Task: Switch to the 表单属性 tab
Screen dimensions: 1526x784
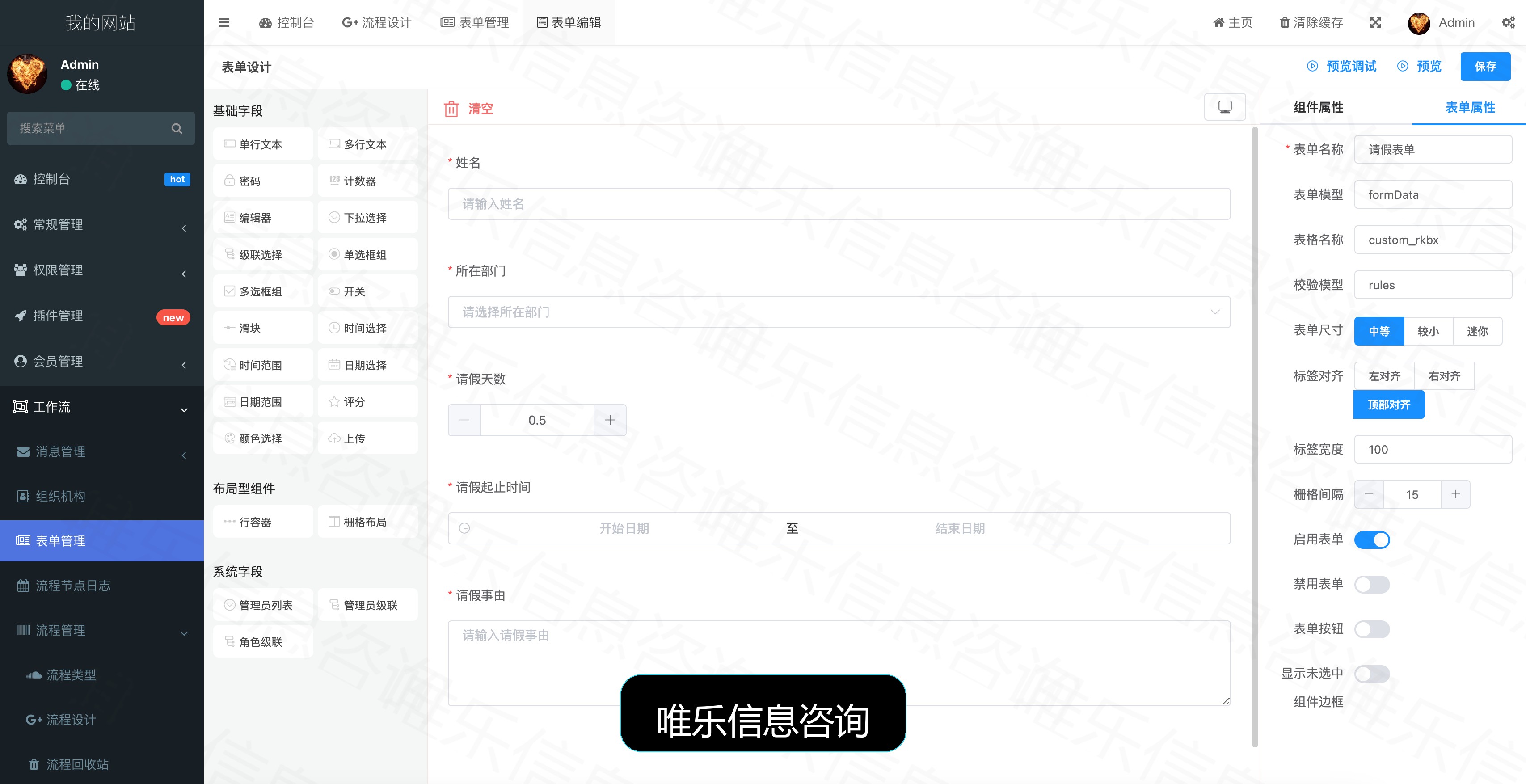Action: pos(1470,108)
